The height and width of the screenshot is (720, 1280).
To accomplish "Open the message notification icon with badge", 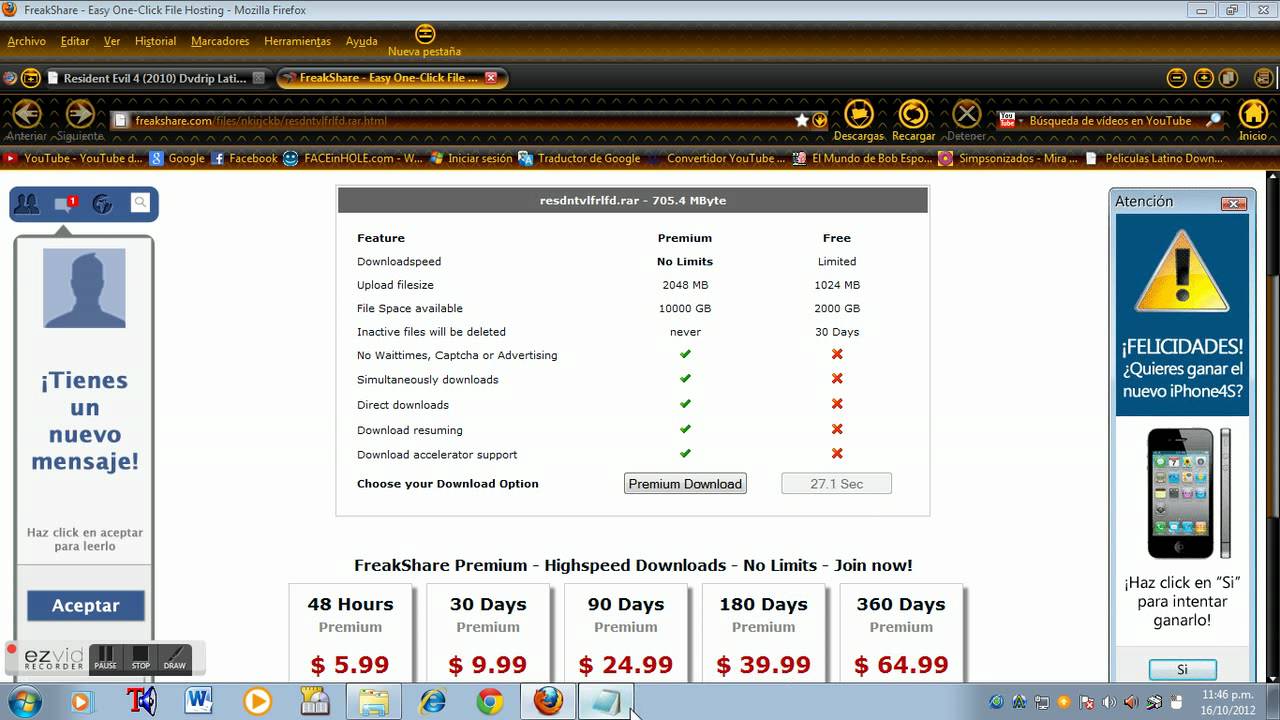I will (x=65, y=204).
